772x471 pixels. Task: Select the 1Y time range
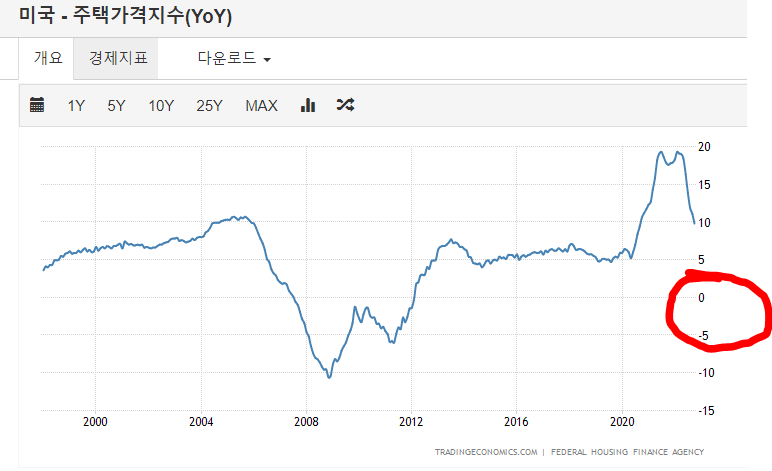pos(76,106)
